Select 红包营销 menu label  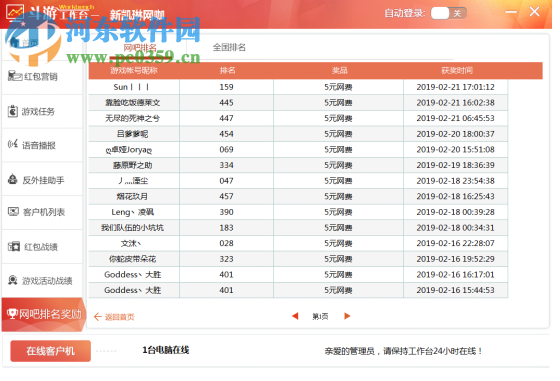click(x=41, y=76)
